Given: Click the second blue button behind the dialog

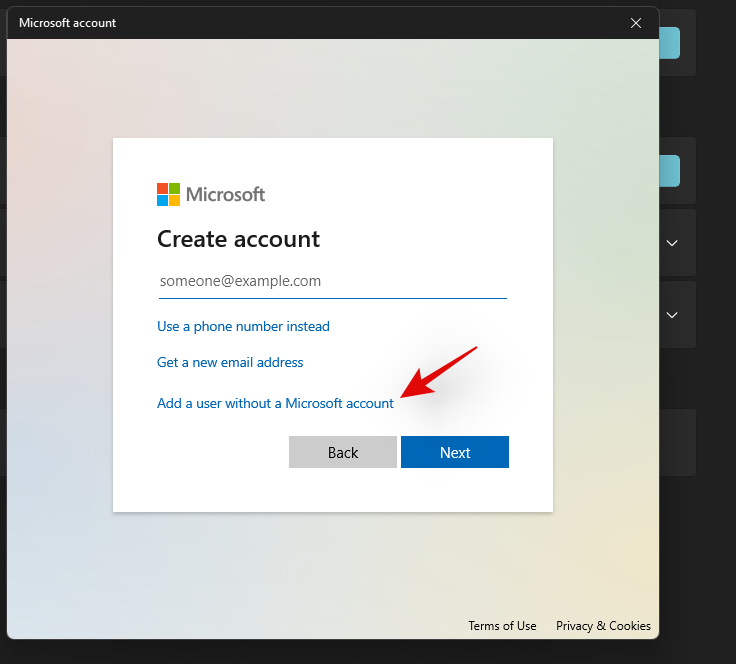Looking at the screenshot, I should (x=670, y=171).
